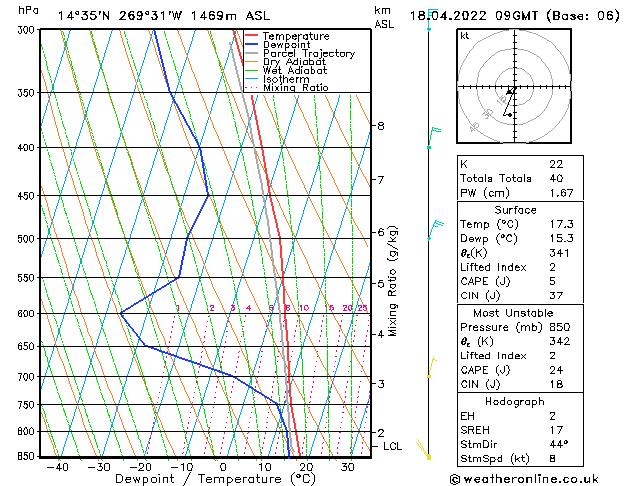The image size is (629, 486).
Task: Click the StmDir 44° value
Action: click(x=559, y=444)
